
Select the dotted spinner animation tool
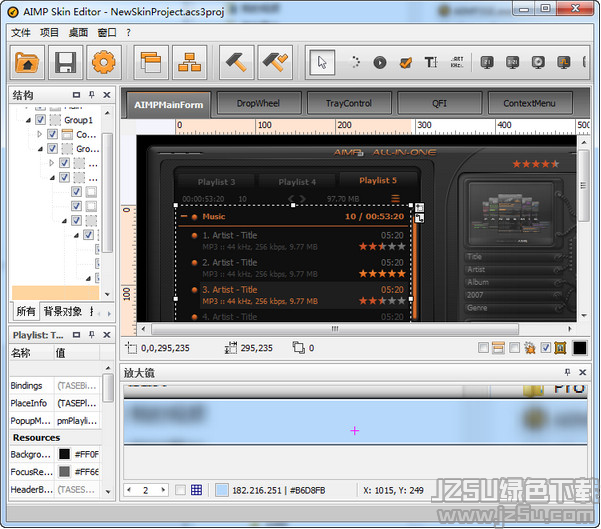point(355,62)
